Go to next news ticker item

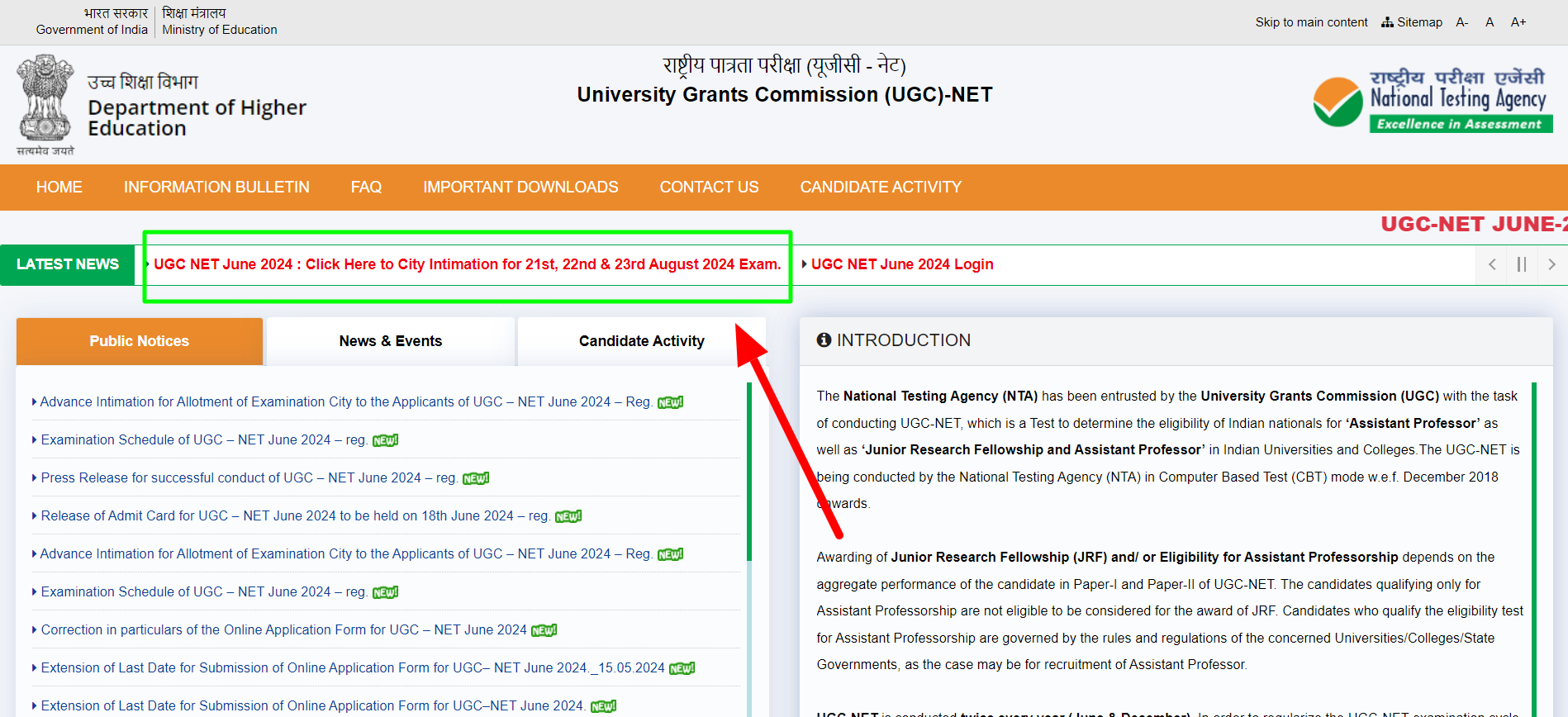pyautogui.click(x=1551, y=264)
